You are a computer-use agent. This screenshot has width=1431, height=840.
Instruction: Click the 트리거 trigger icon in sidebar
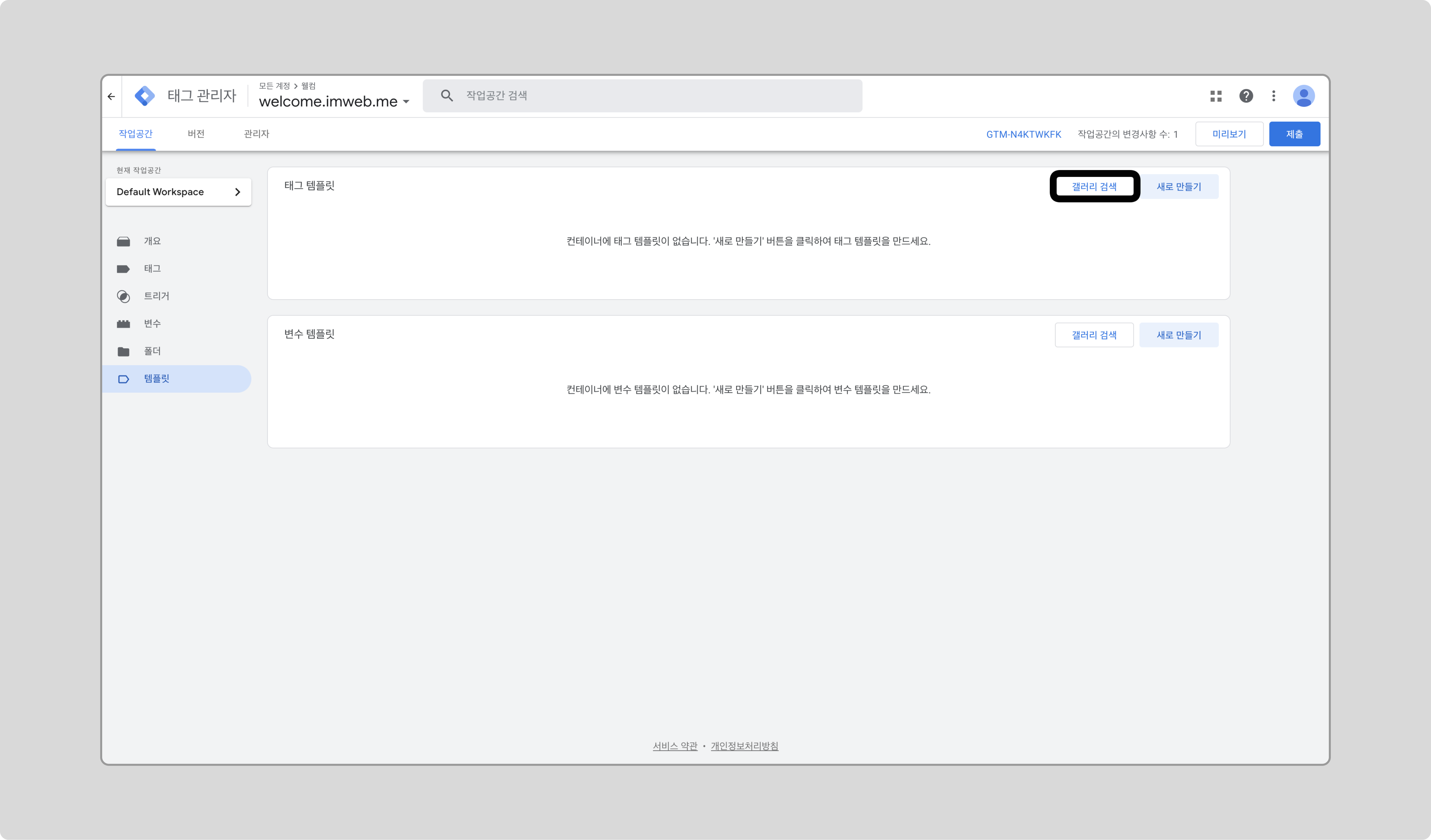[x=123, y=297]
